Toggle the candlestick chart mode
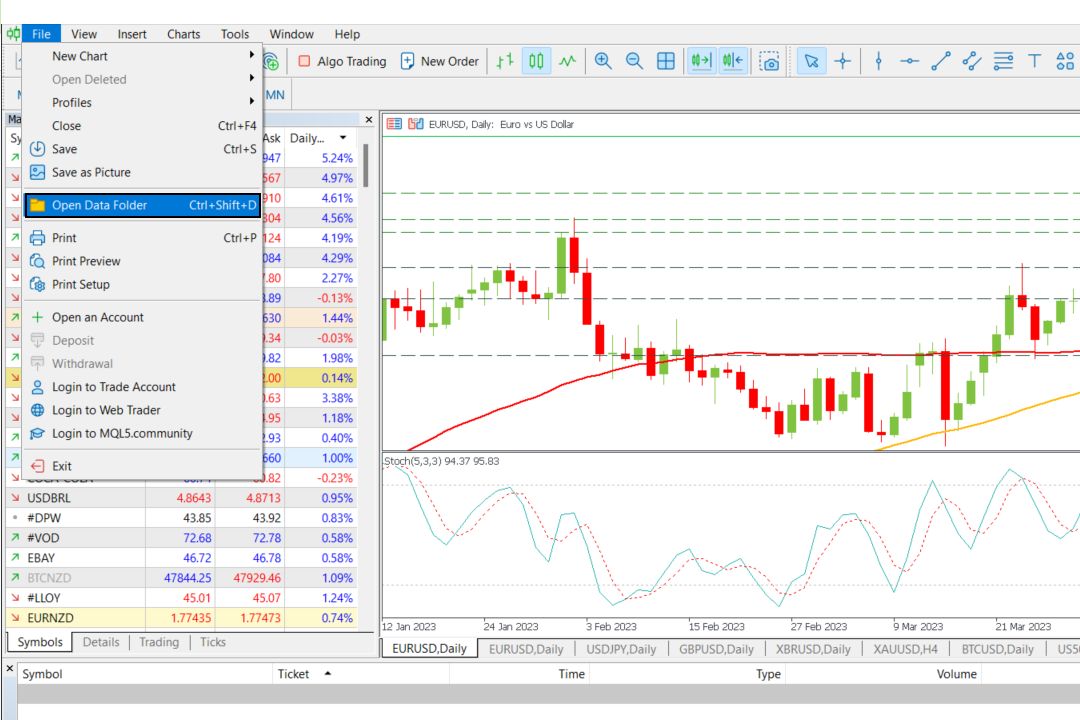The image size is (1080, 720). click(536, 61)
